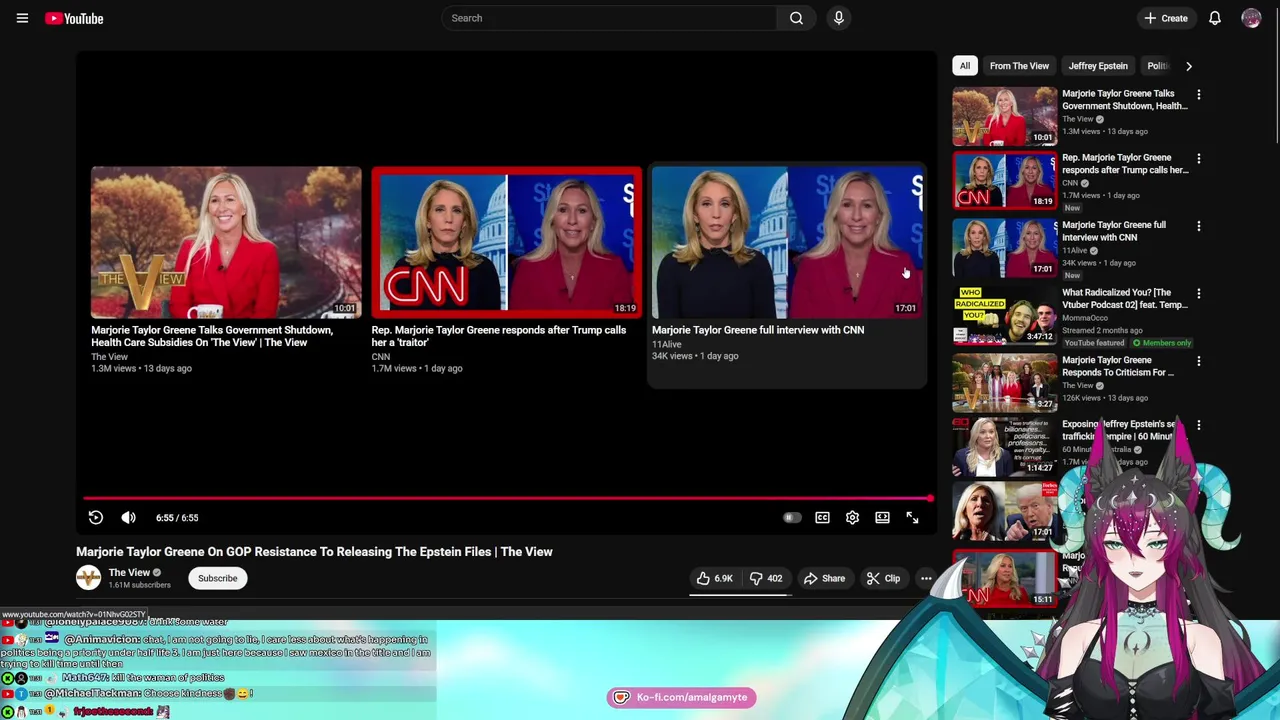
Task: Create a Clip of the video
Action: tap(883, 578)
